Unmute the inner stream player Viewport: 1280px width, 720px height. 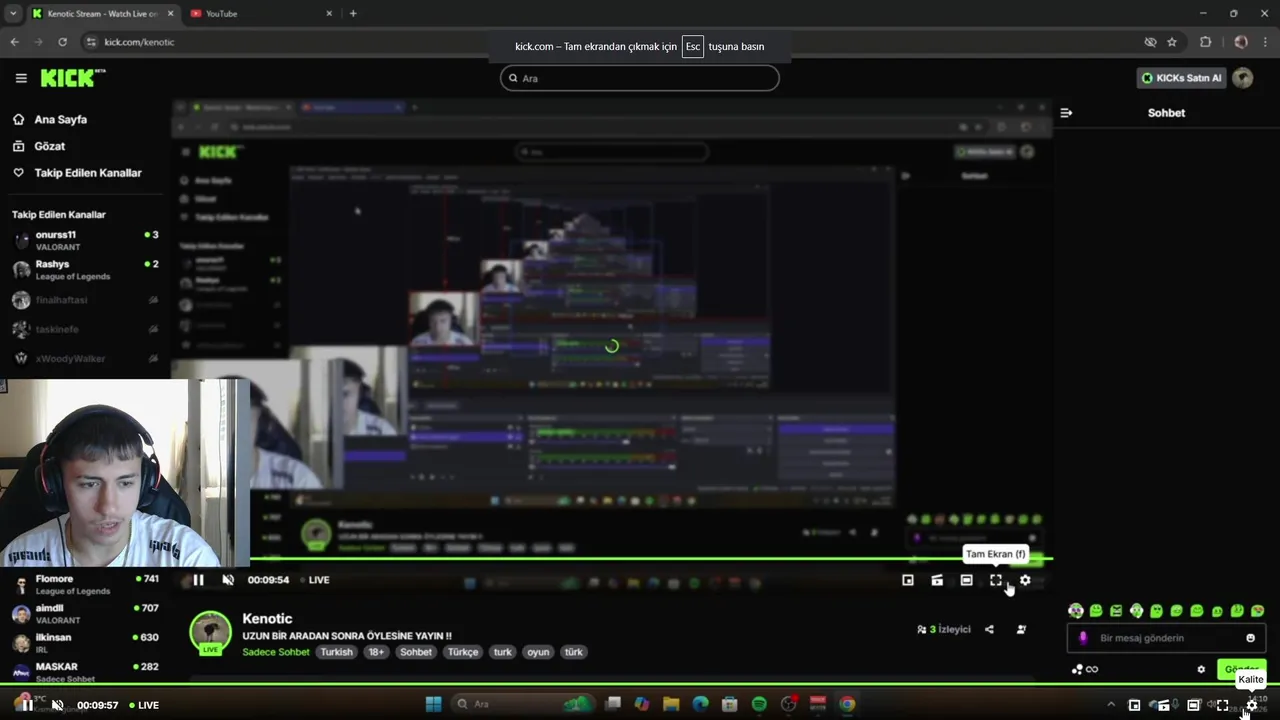pos(228,580)
